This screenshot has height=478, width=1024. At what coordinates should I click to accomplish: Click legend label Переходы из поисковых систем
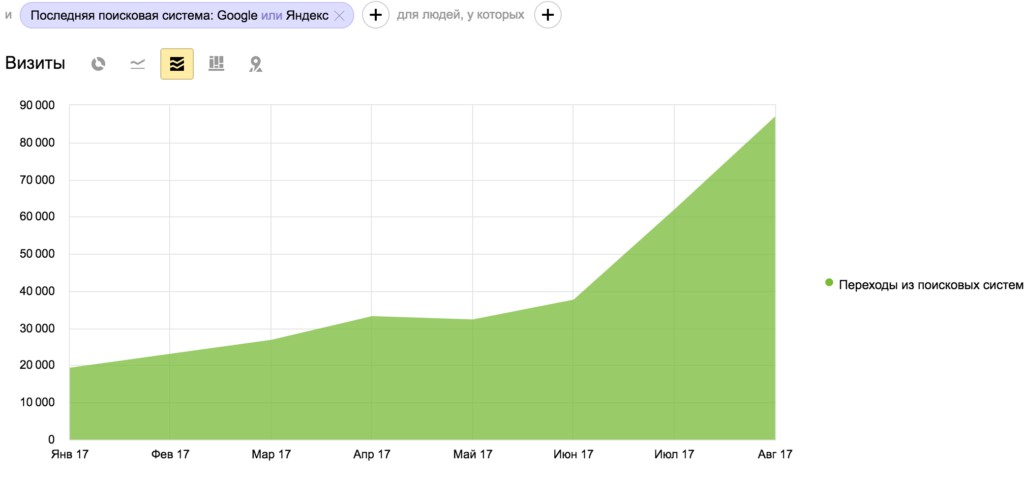(x=930, y=285)
